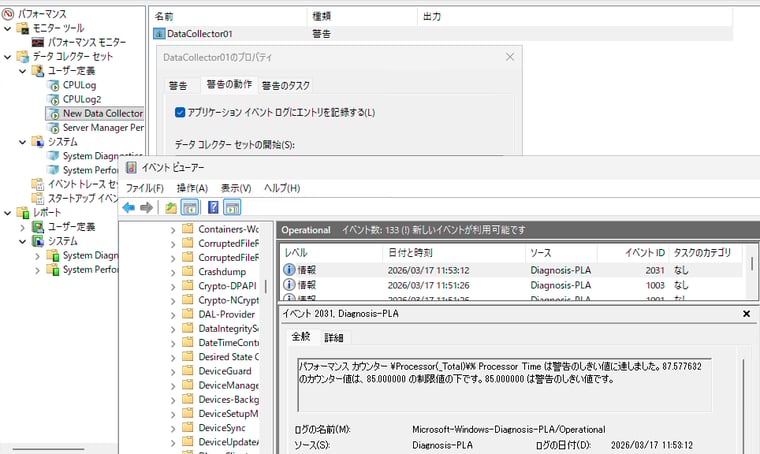Select the 警告の動作 tab
This screenshot has height=454, width=760.
coord(229,85)
